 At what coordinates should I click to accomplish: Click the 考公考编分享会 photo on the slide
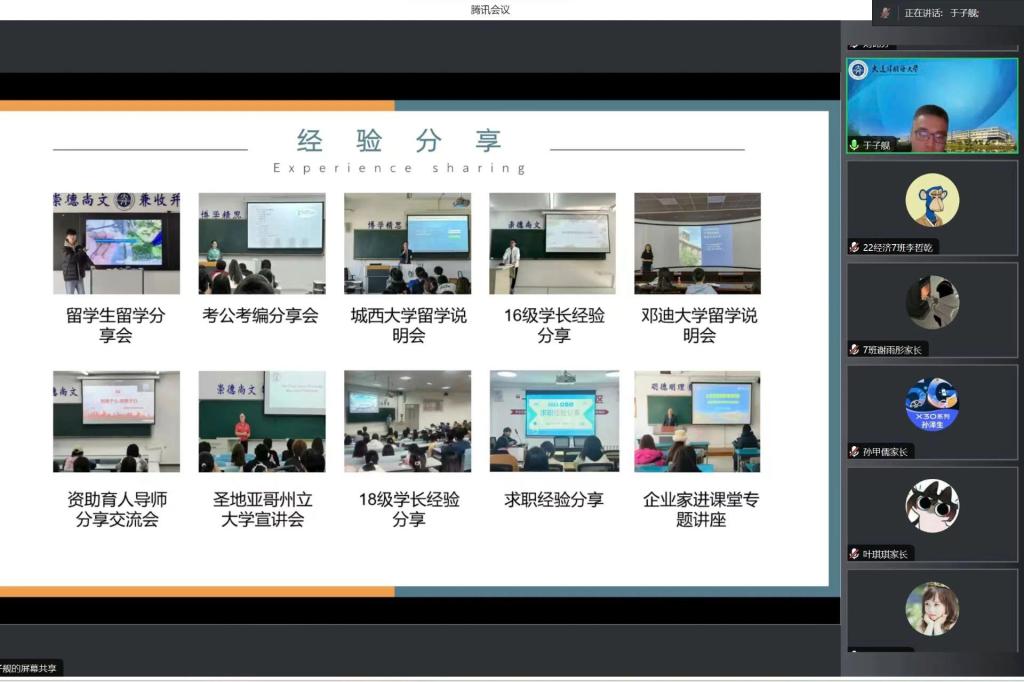pyautogui.click(x=262, y=243)
